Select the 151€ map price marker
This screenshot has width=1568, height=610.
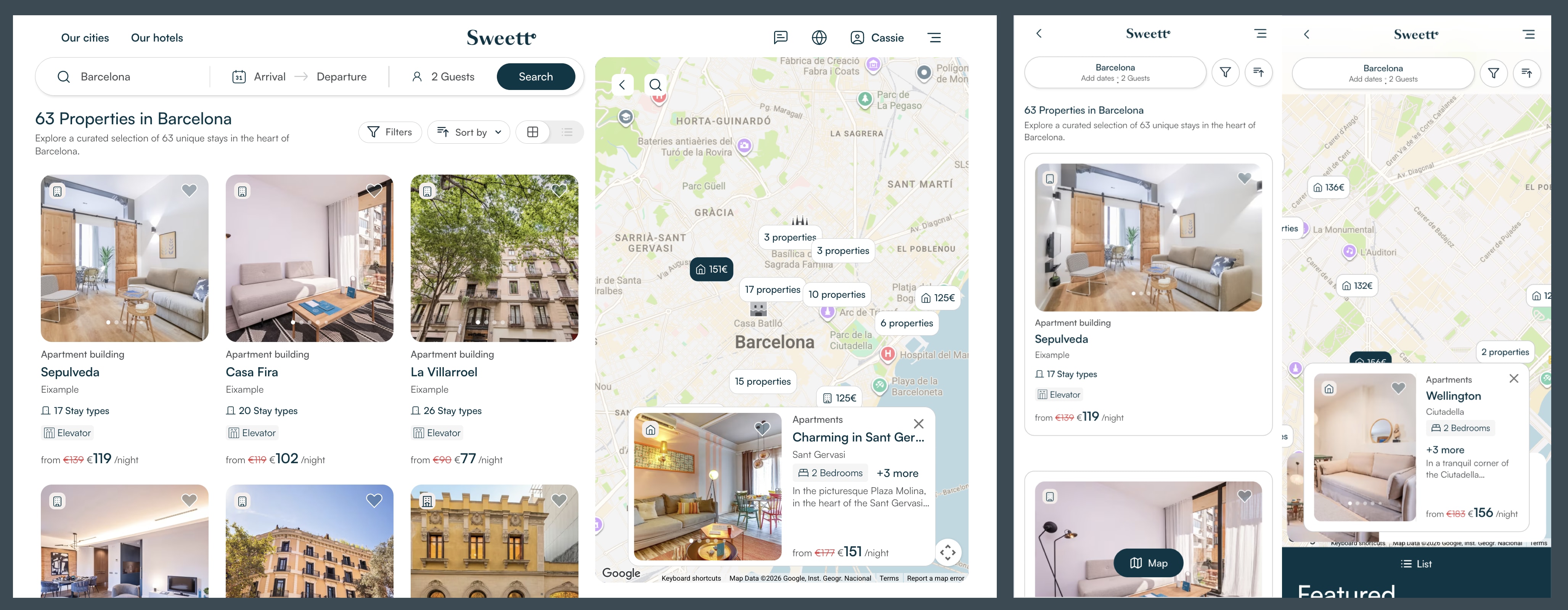pos(712,269)
